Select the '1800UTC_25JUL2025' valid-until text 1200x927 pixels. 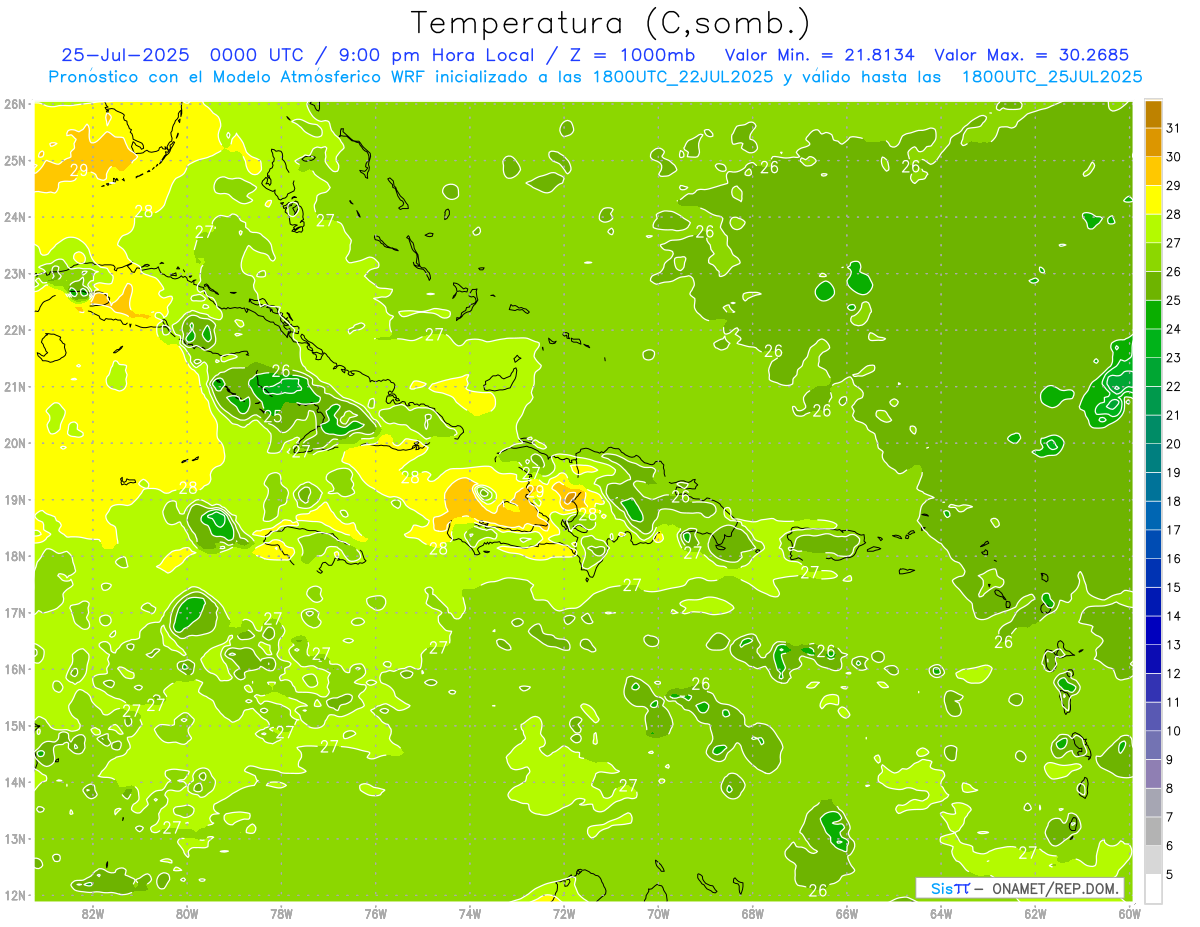[1050, 77]
